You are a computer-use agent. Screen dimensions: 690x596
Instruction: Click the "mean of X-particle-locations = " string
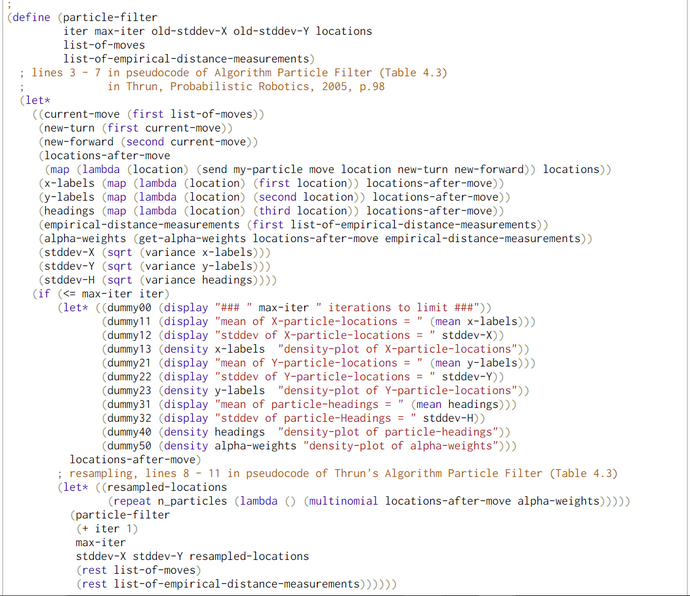319,321
